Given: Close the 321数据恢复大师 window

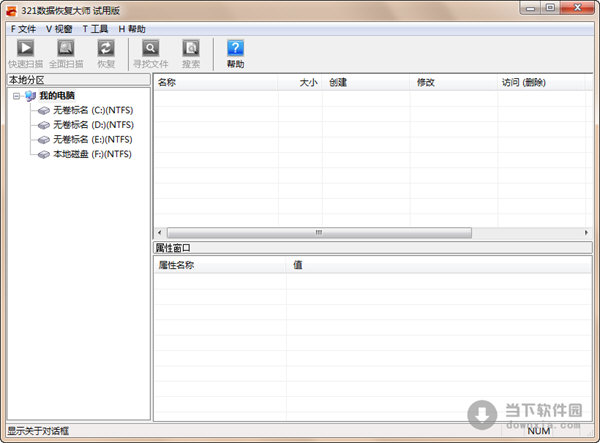Looking at the screenshot, I should point(577,8).
